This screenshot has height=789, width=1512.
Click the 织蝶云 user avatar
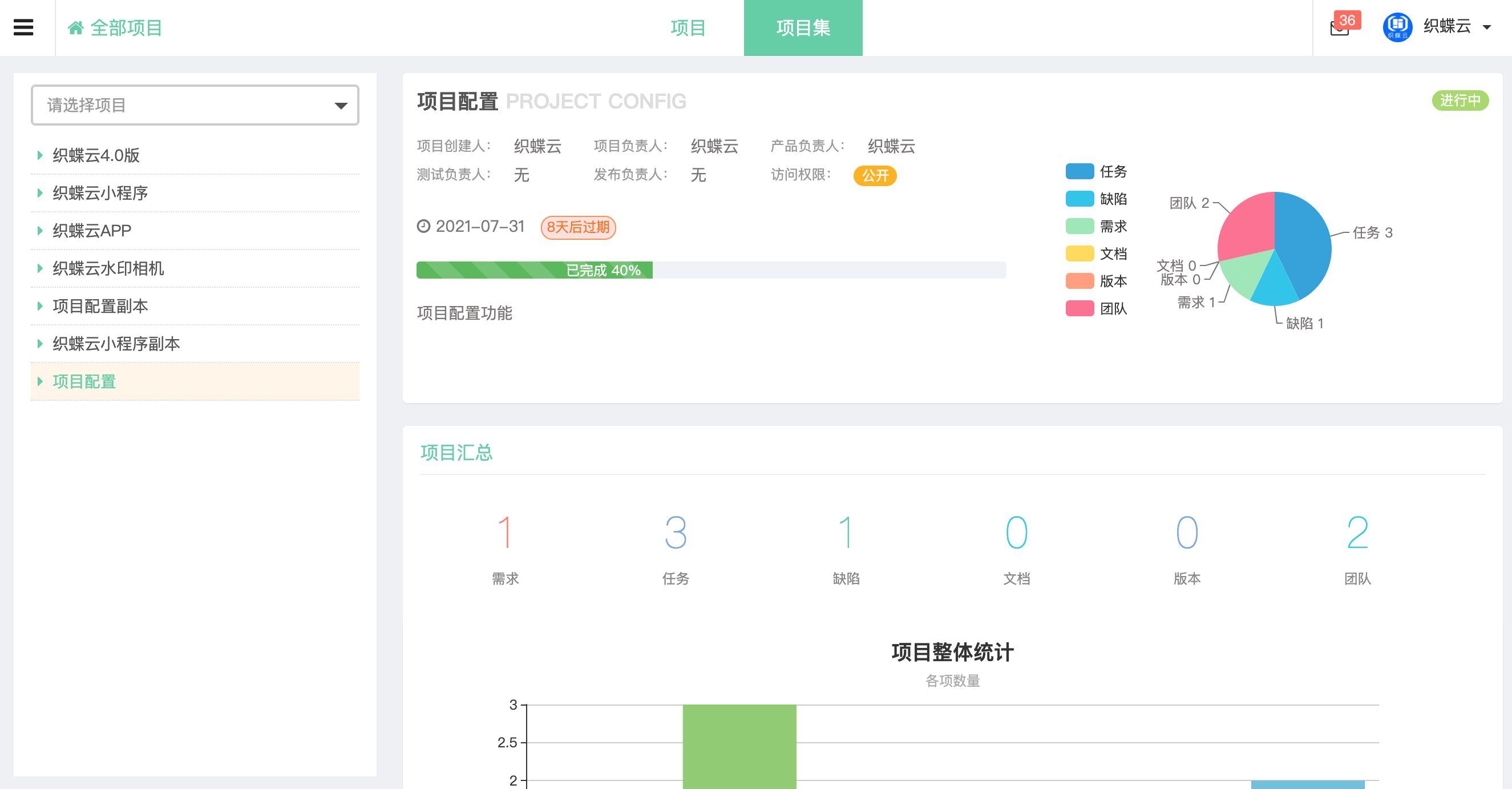pyautogui.click(x=1397, y=27)
